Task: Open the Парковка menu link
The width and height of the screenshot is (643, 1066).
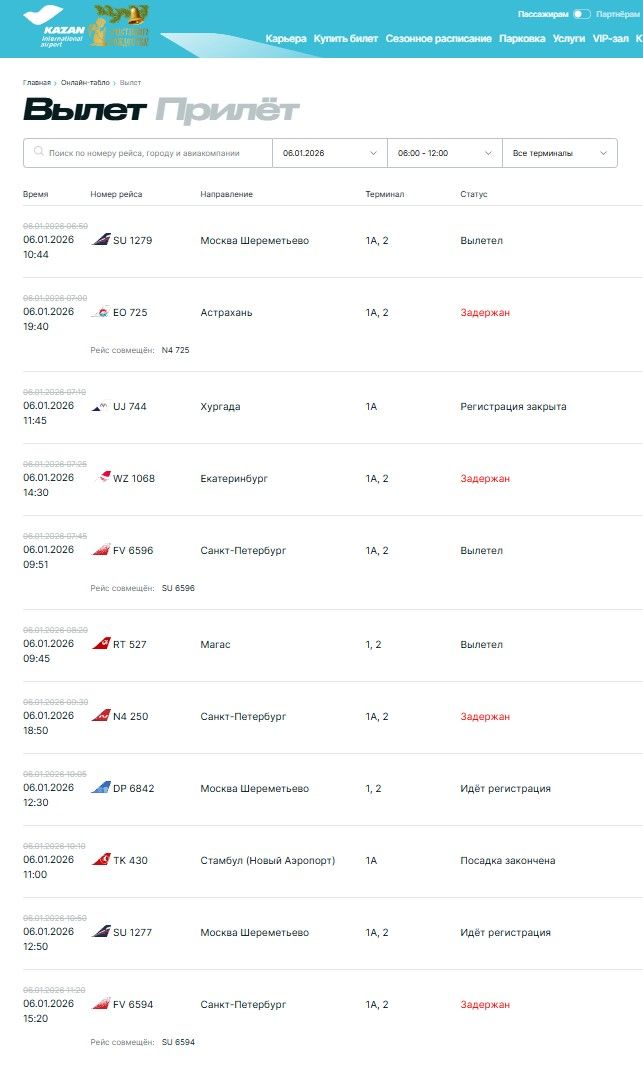Action: (x=522, y=39)
